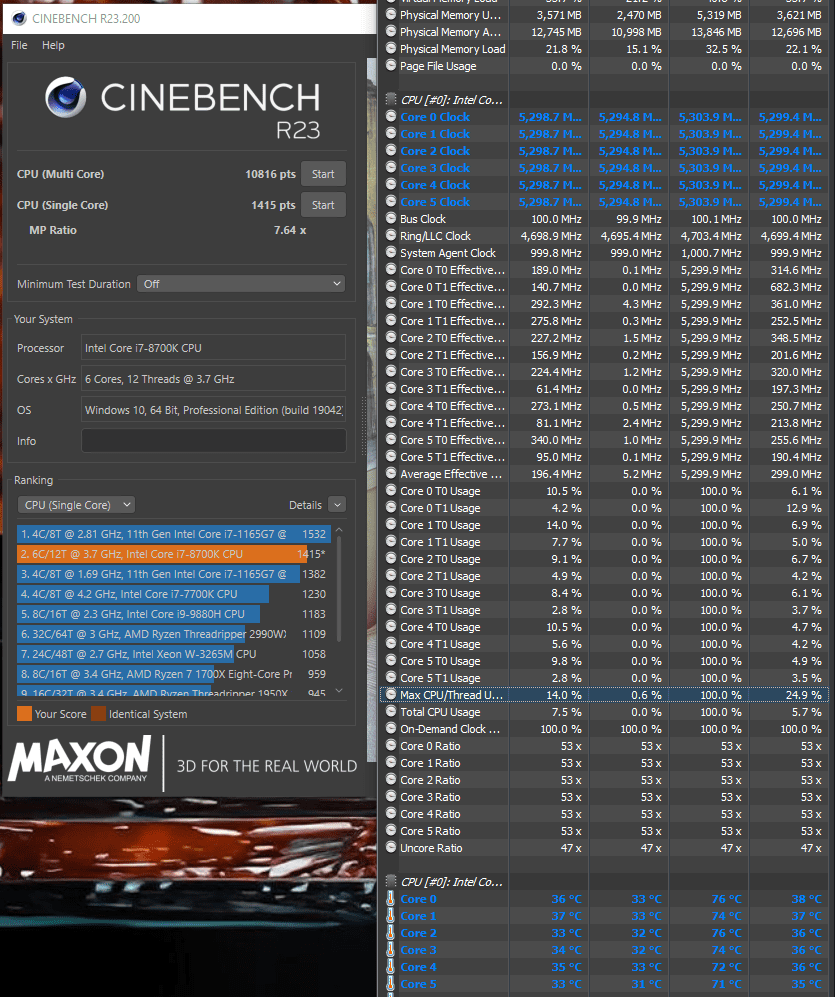The width and height of the screenshot is (835, 997).
Task: Click the Core 2 temperature thermometer icon
Action: (x=391, y=933)
